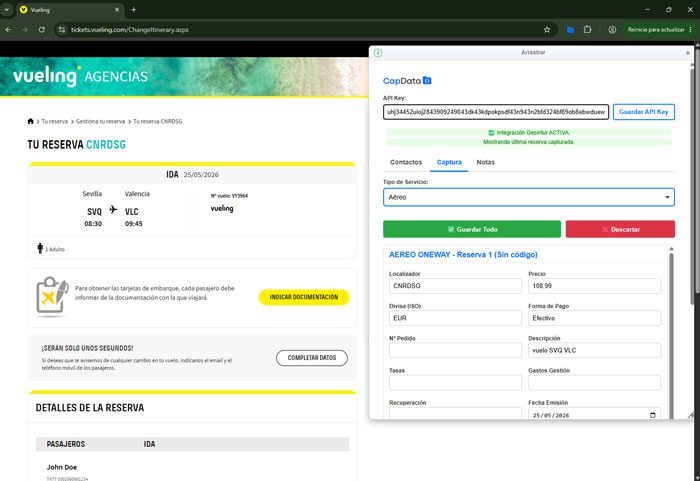Open the calendar picker in Fecha Emisión

point(653,415)
